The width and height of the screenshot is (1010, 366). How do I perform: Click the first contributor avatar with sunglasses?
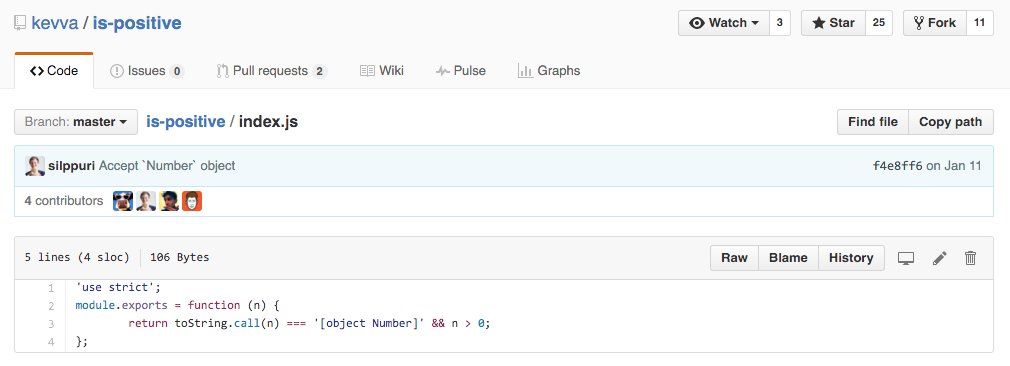123,201
